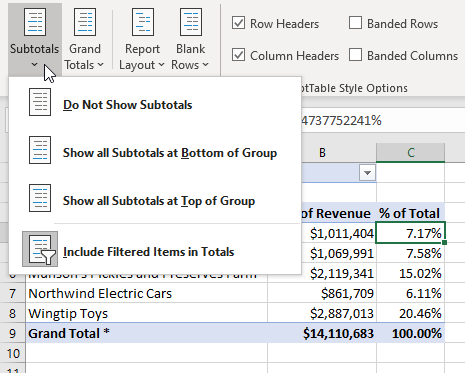465x373 pixels.
Task: Click the Report Layout ribbon icon
Action: 143,22
